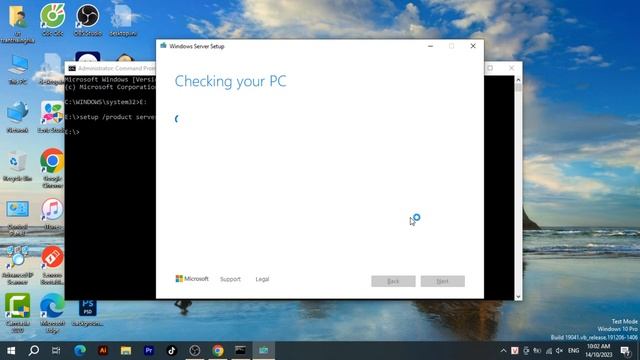Switch to OBS Studio on the taskbar
The image size is (640, 360).
(x=195, y=351)
